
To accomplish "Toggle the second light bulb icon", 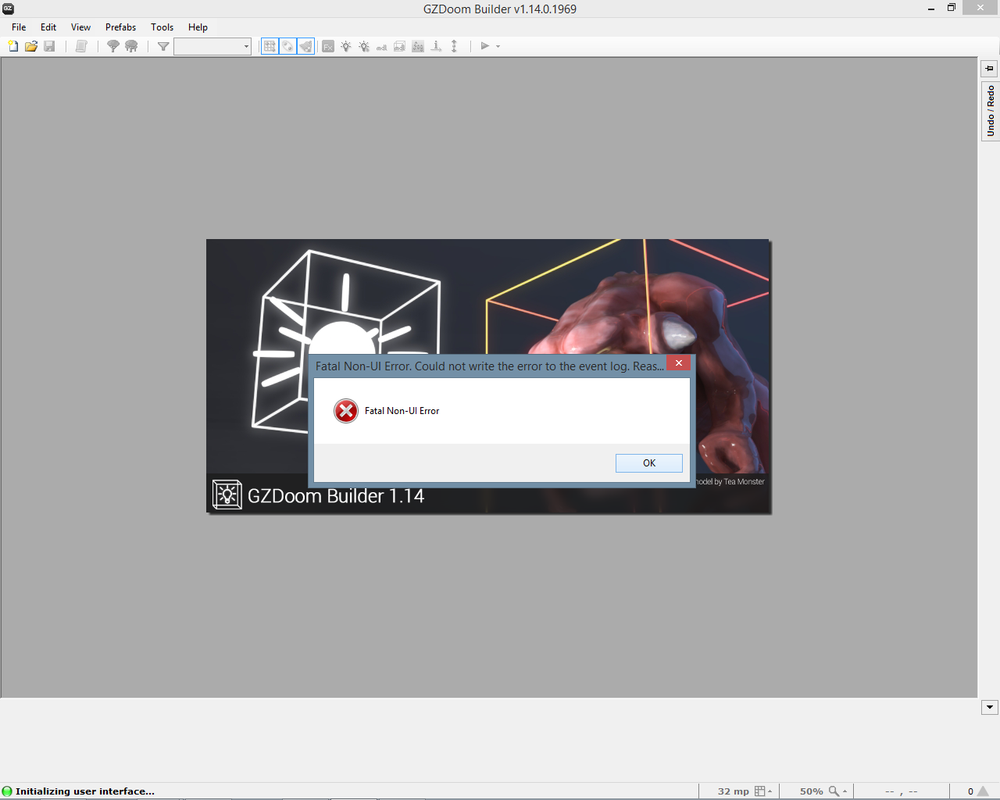I will 364,46.
